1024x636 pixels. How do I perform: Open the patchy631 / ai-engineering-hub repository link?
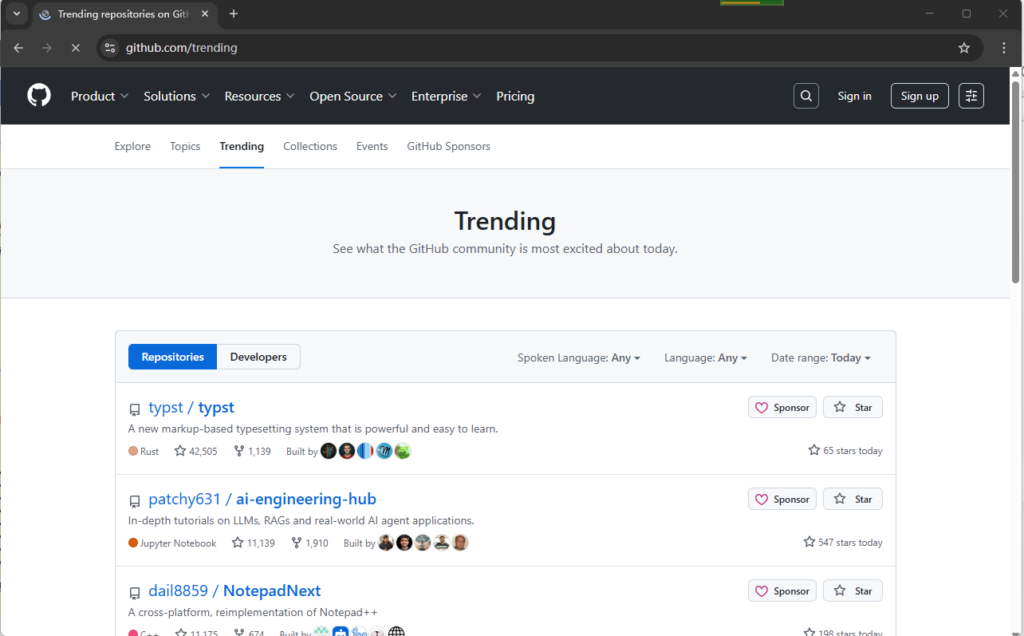pos(262,499)
